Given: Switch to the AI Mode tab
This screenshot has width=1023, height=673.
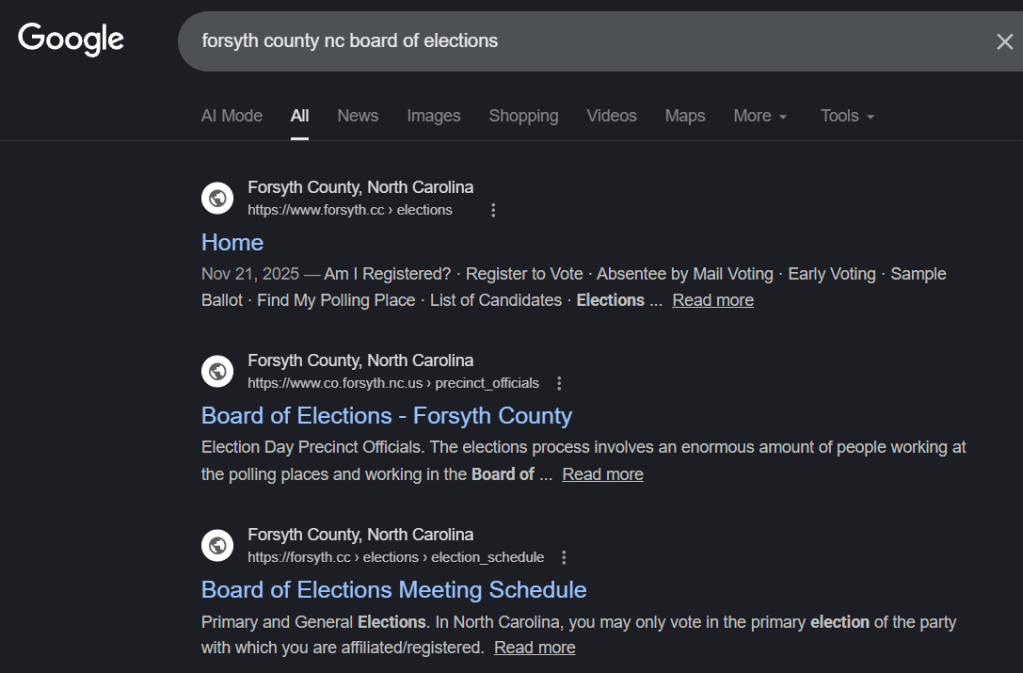Looking at the screenshot, I should [x=232, y=116].
